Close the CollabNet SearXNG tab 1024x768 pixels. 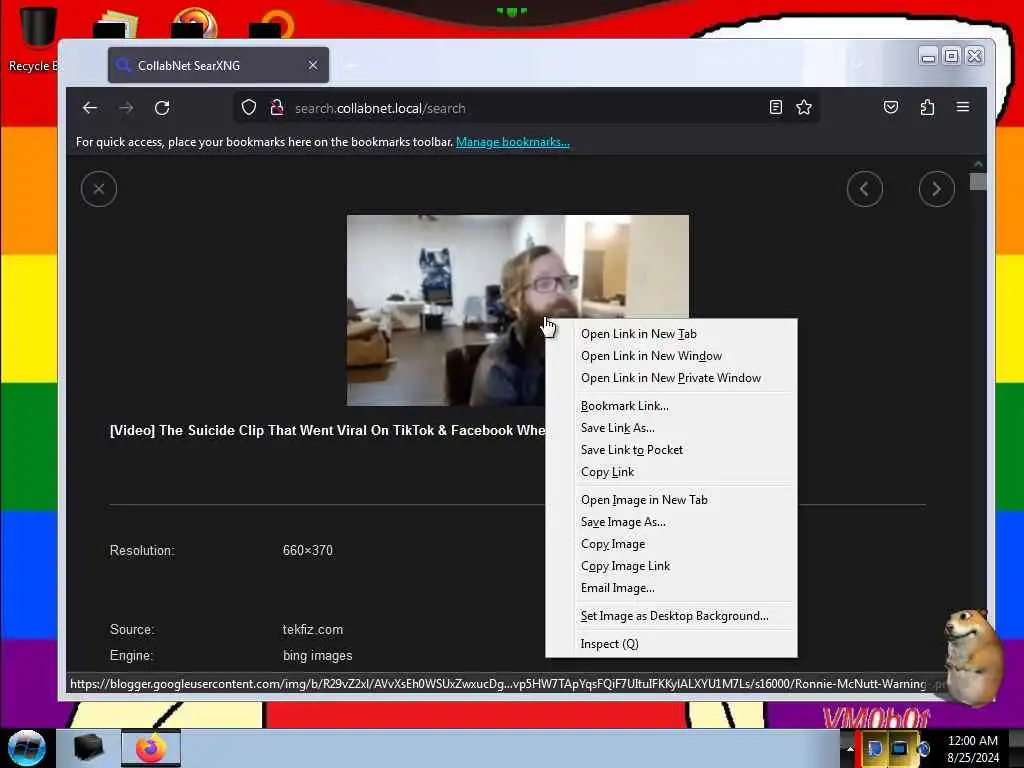313,65
